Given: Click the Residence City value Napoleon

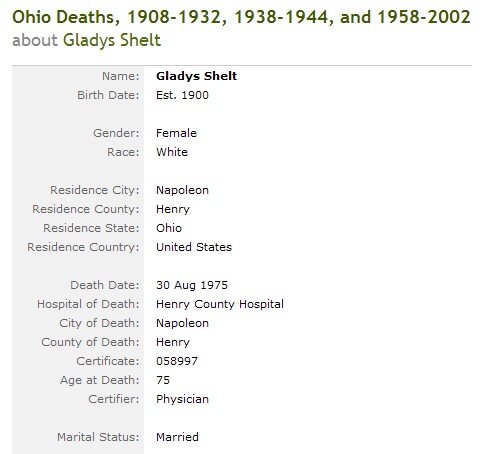Looking at the screenshot, I should click(x=182, y=190).
